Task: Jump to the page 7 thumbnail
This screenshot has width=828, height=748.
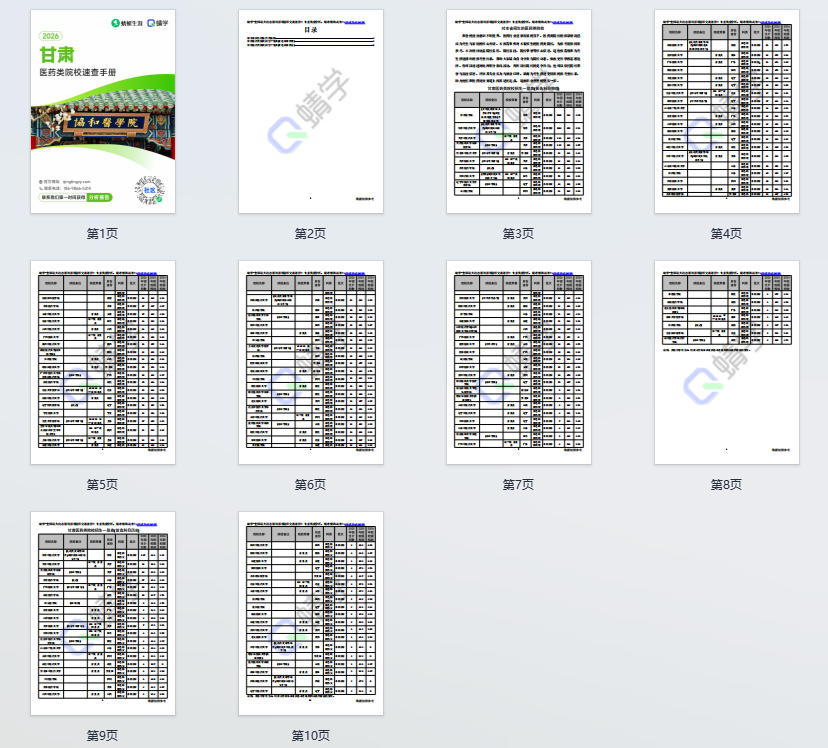Action: [x=518, y=362]
